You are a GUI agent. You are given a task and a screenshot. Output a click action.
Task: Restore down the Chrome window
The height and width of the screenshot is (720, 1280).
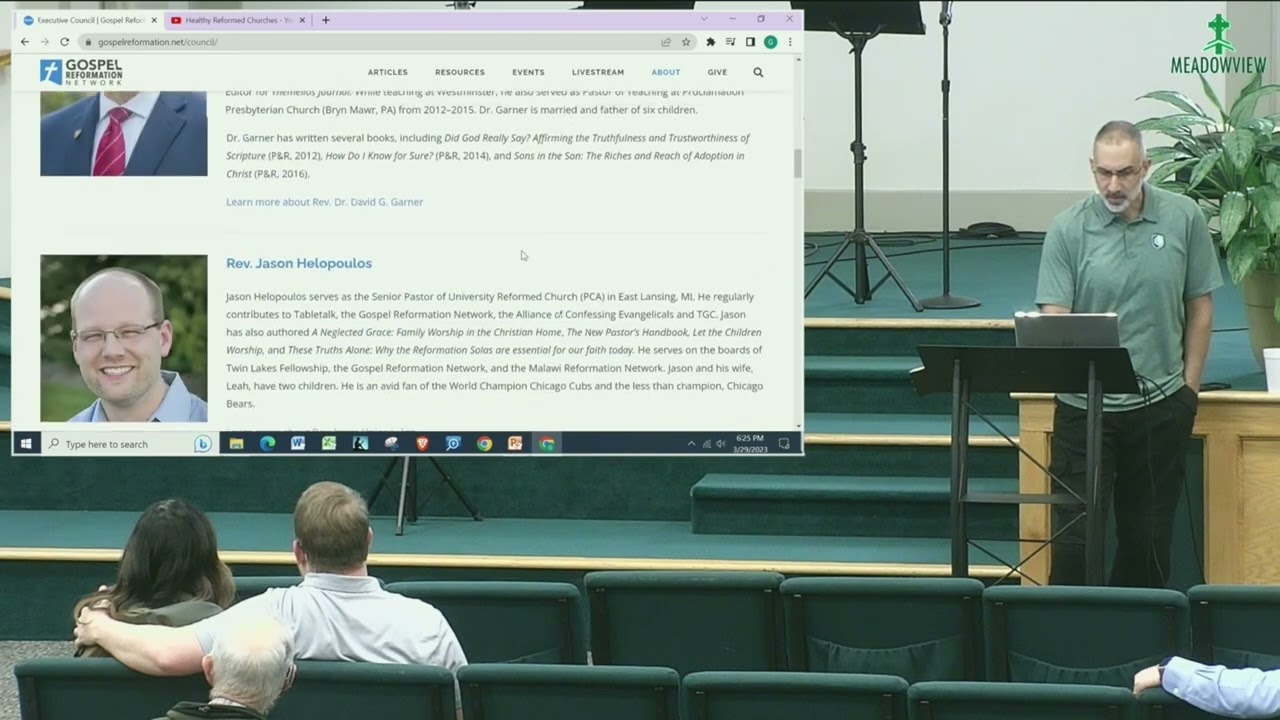(x=761, y=19)
